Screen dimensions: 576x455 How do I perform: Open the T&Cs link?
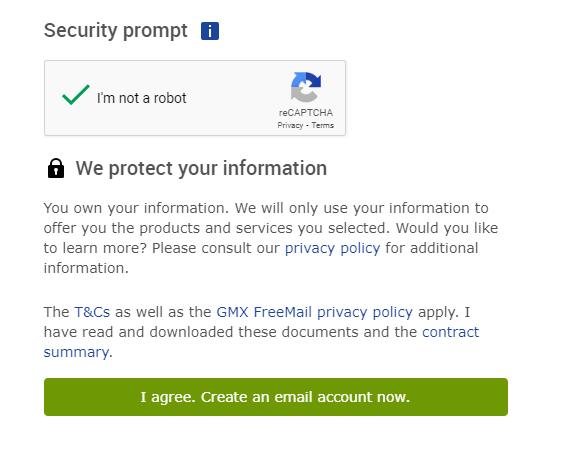point(92,312)
